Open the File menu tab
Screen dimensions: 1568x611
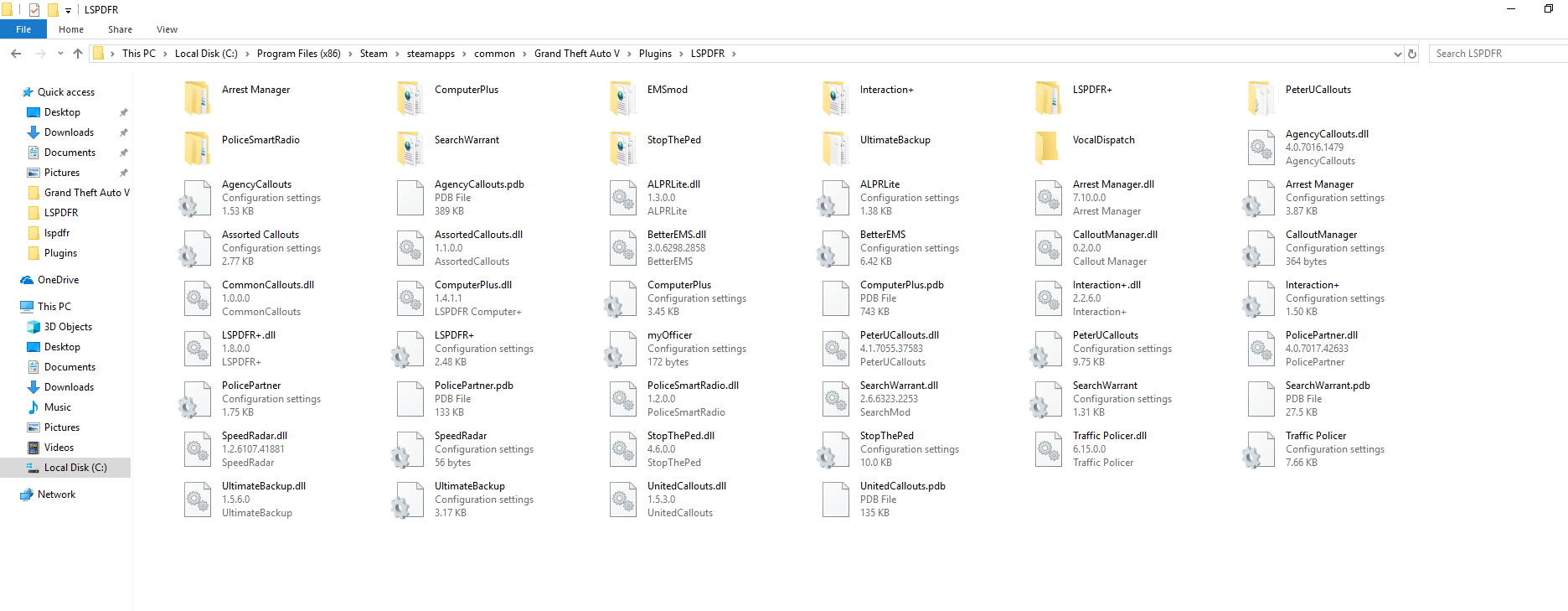pyautogui.click(x=23, y=29)
